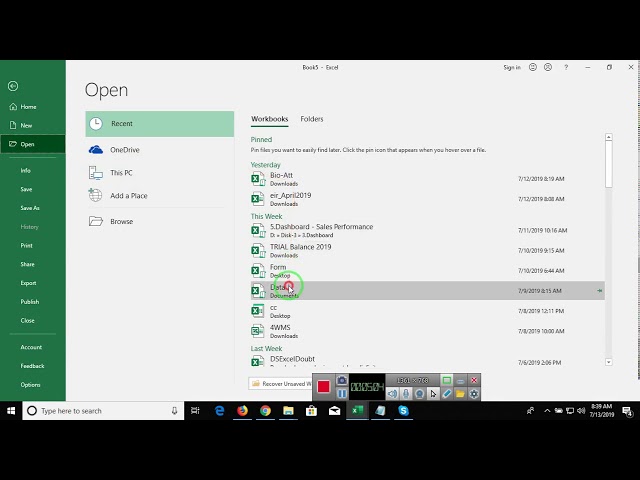This screenshot has width=640, height=480.
Task: Click the Windows Start button
Action: click(x=11, y=411)
